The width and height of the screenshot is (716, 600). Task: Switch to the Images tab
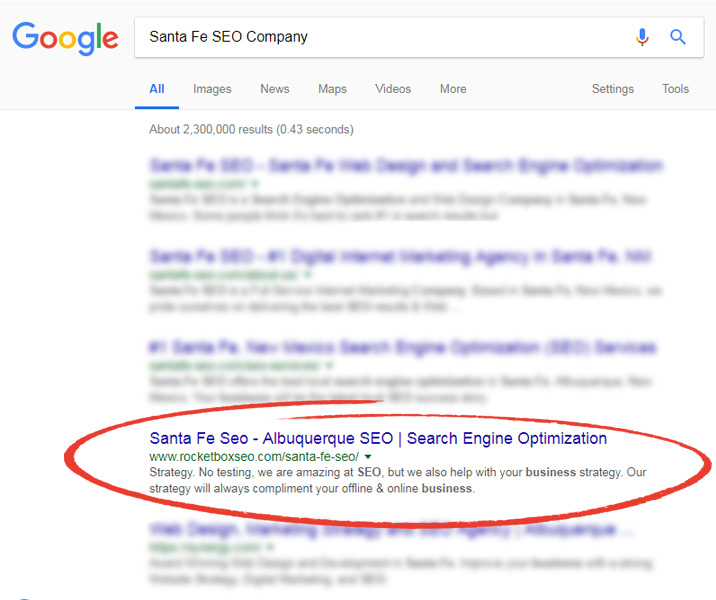point(212,89)
